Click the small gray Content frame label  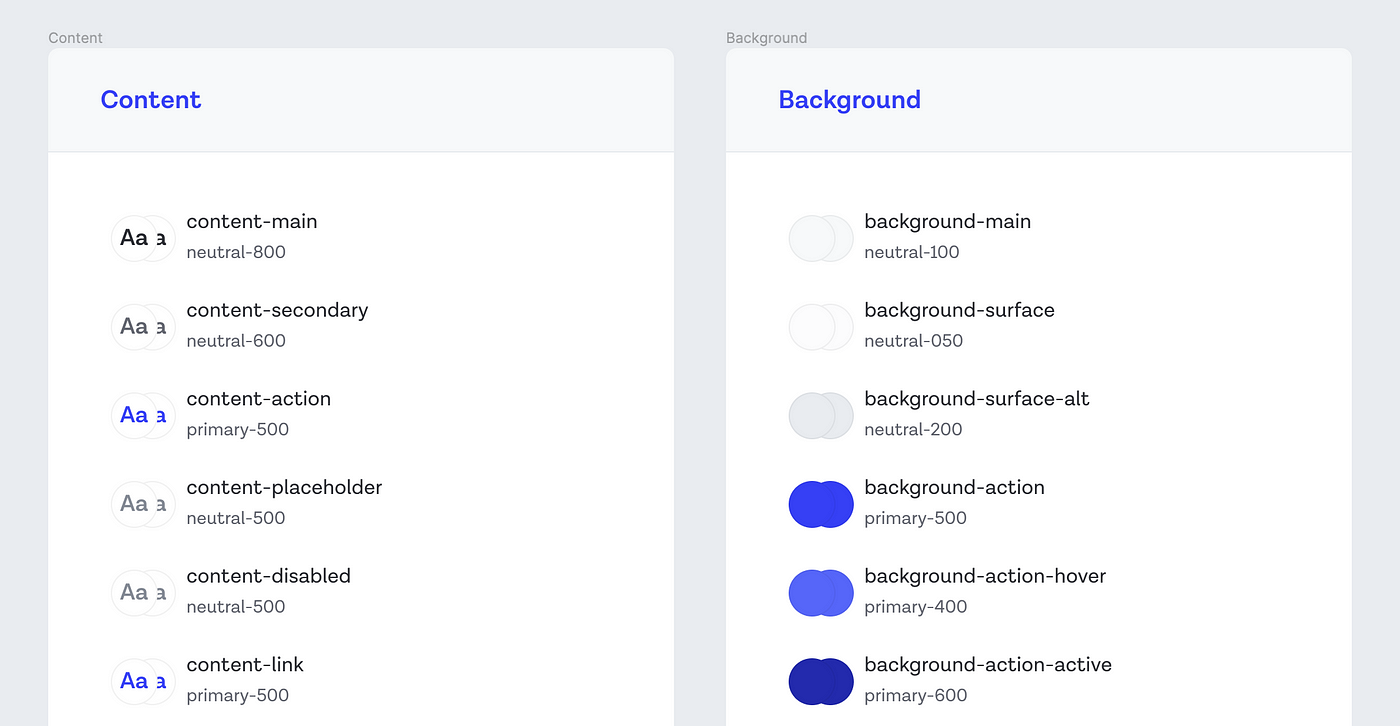pyautogui.click(x=75, y=38)
